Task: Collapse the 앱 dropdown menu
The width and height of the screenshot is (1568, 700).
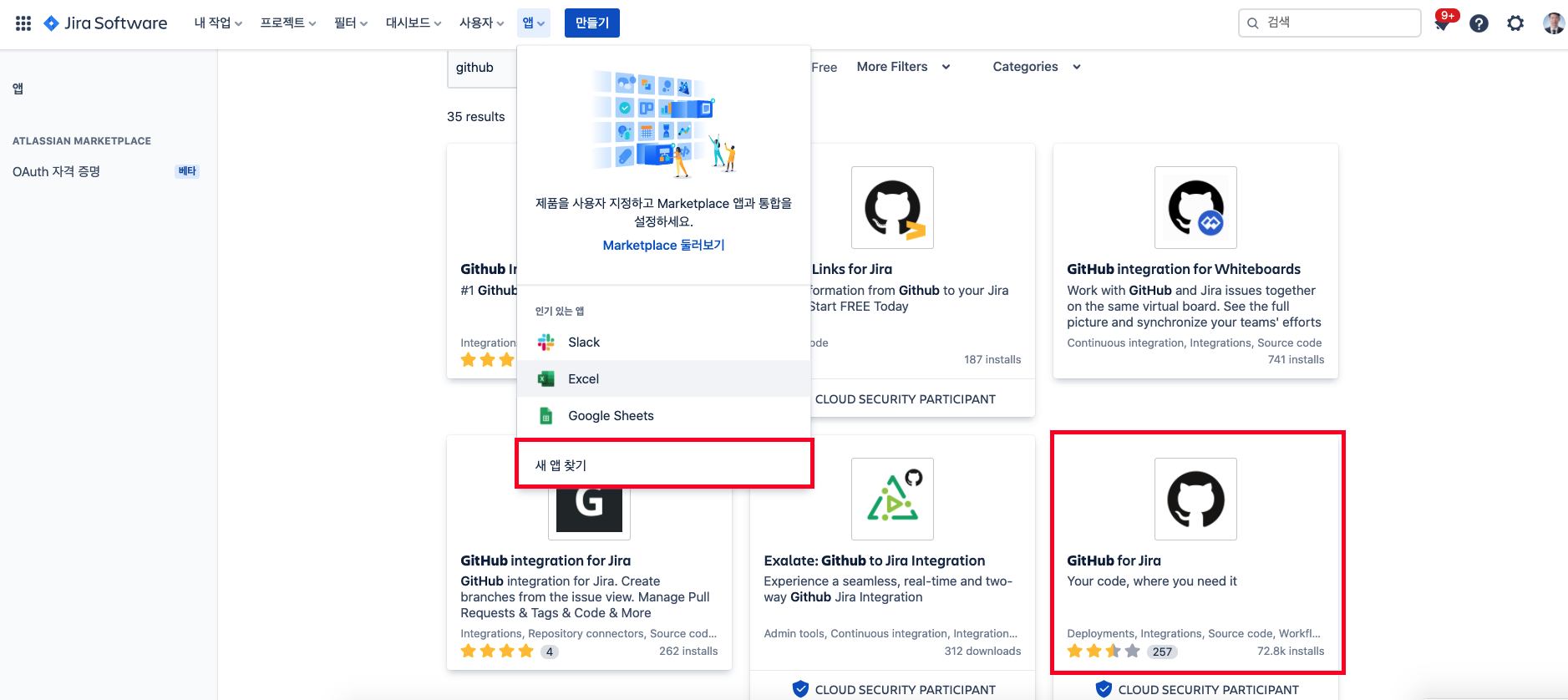Action: [534, 23]
